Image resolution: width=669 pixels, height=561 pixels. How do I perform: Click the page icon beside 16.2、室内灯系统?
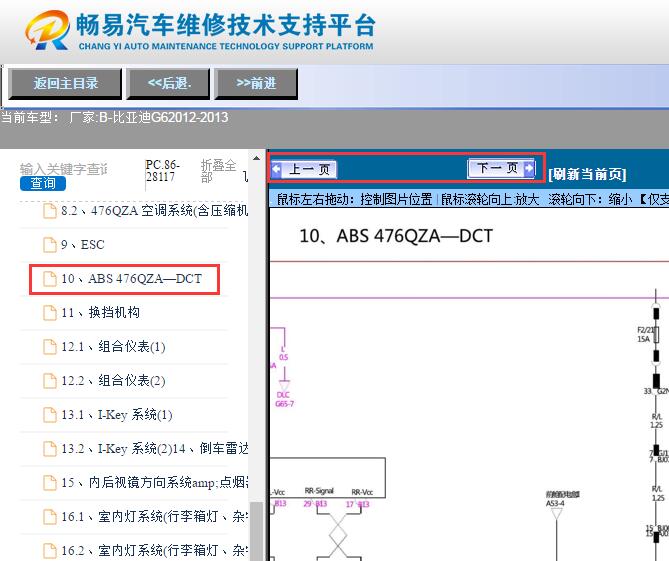(x=50, y=550)
